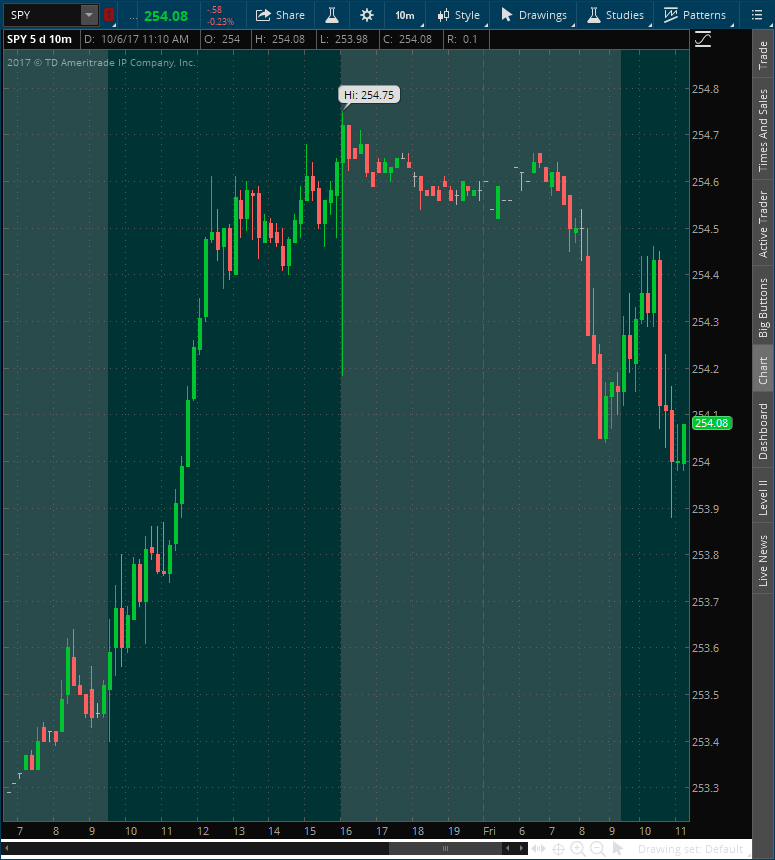
Task: Open the Level II tab
Action: coord(763,497)
